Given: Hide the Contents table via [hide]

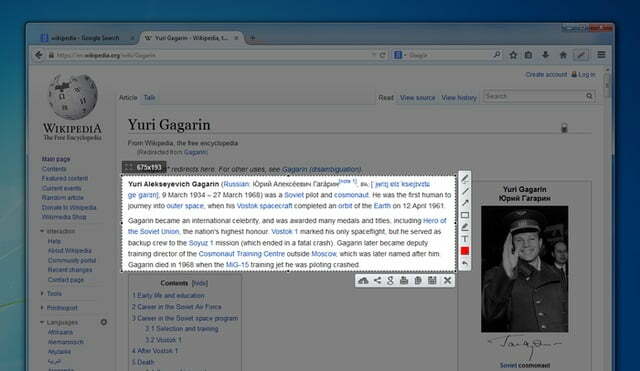Looking at the screenshot, I should click(200, 283).
